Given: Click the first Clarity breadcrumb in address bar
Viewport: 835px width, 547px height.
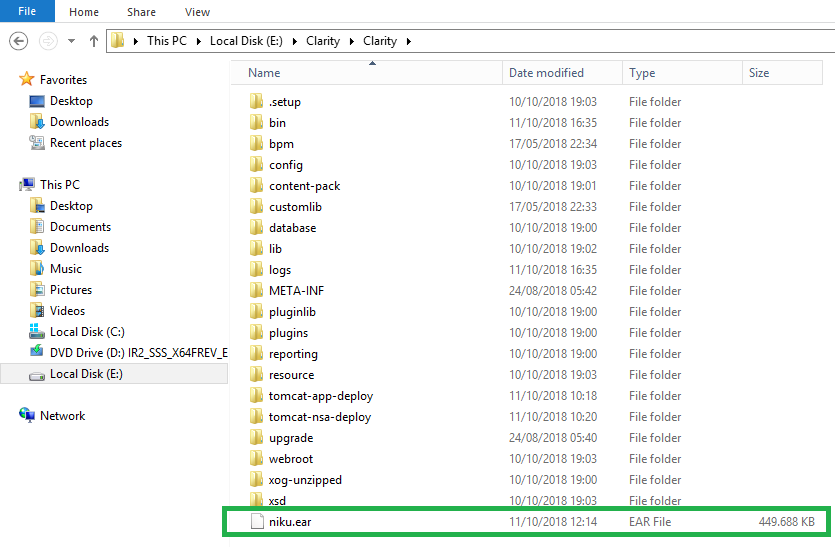Looking at the screenshot, I should point(323,41).
